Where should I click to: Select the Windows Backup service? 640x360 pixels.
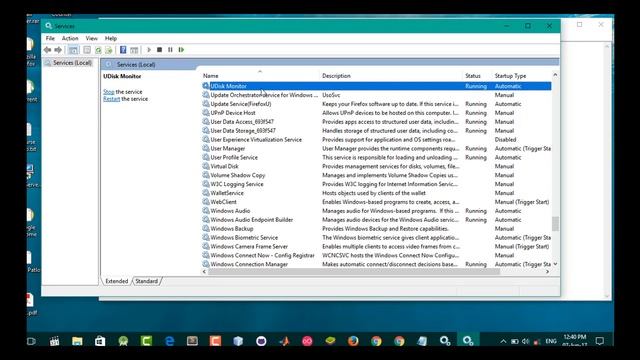(x=376, y=229)
